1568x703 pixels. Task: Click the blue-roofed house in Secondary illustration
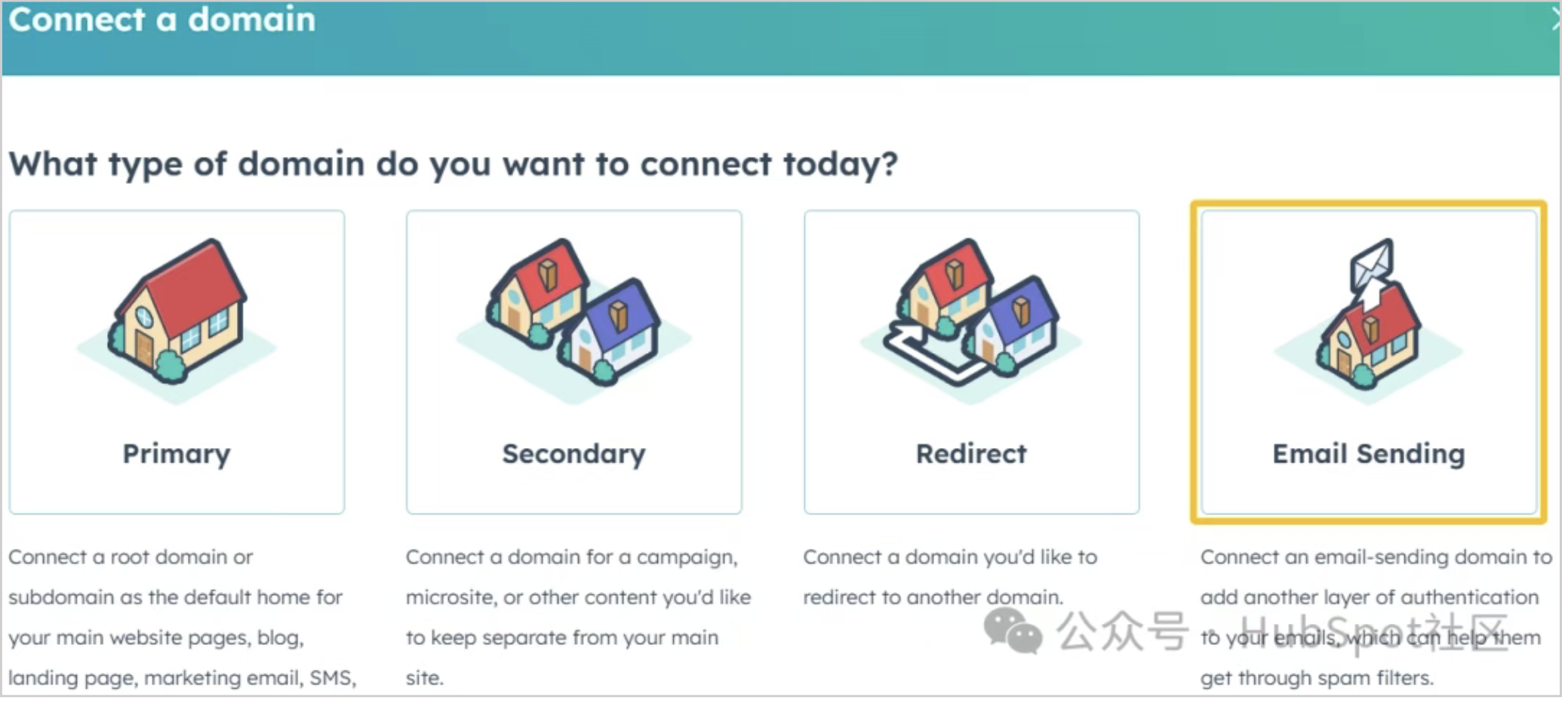click(x=614, y=328)
